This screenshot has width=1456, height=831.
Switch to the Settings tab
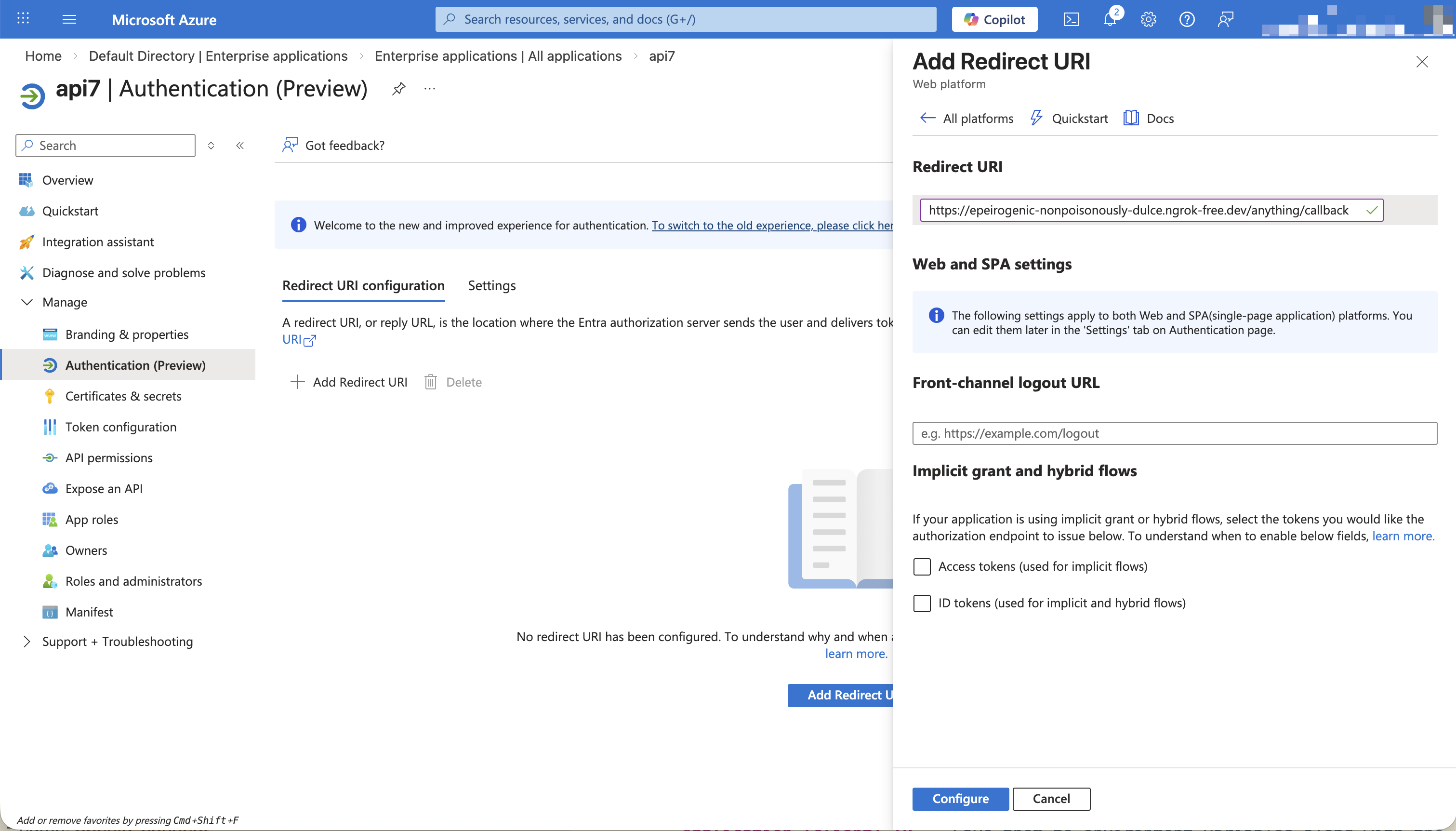(x=491, y=285)
